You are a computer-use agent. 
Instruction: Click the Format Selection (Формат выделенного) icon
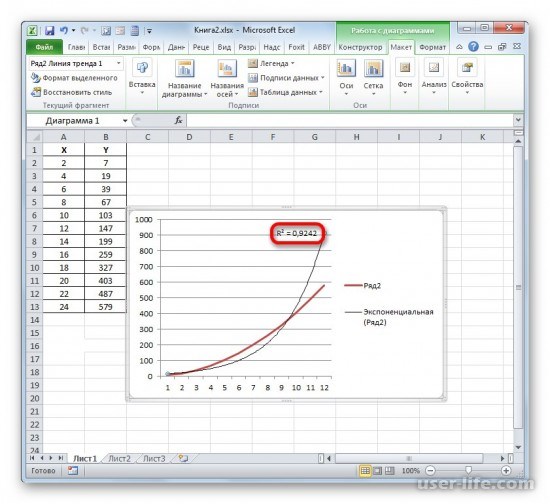tap(35, 78)
